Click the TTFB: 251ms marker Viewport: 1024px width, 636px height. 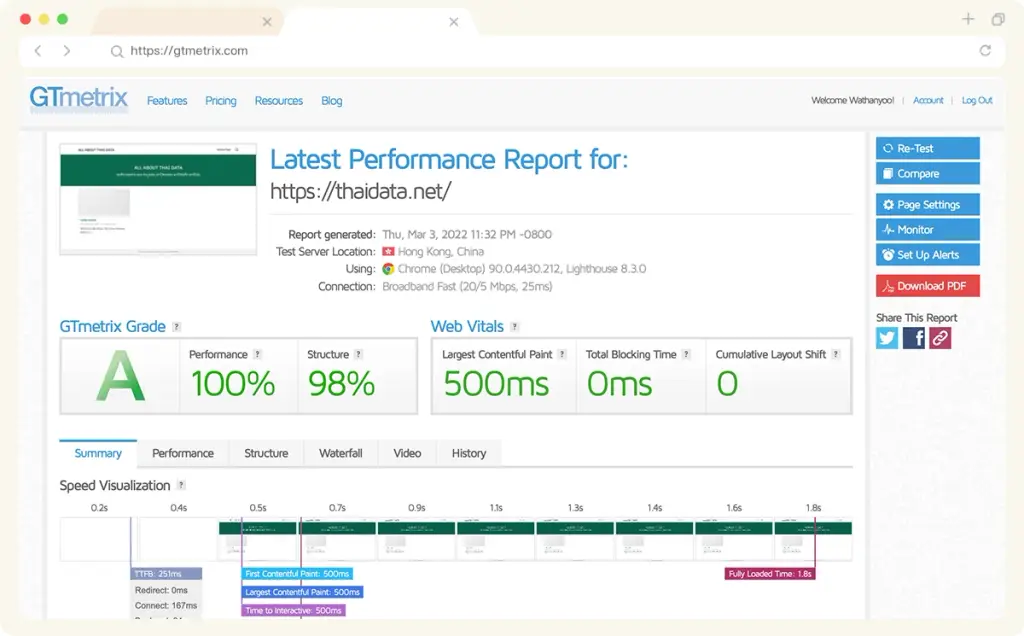(166, 574)
